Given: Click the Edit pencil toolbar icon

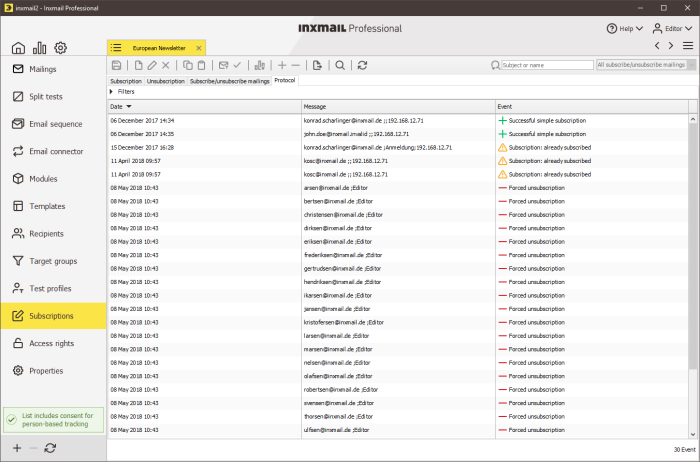Looking at the screenshot, I should (152, 65).
